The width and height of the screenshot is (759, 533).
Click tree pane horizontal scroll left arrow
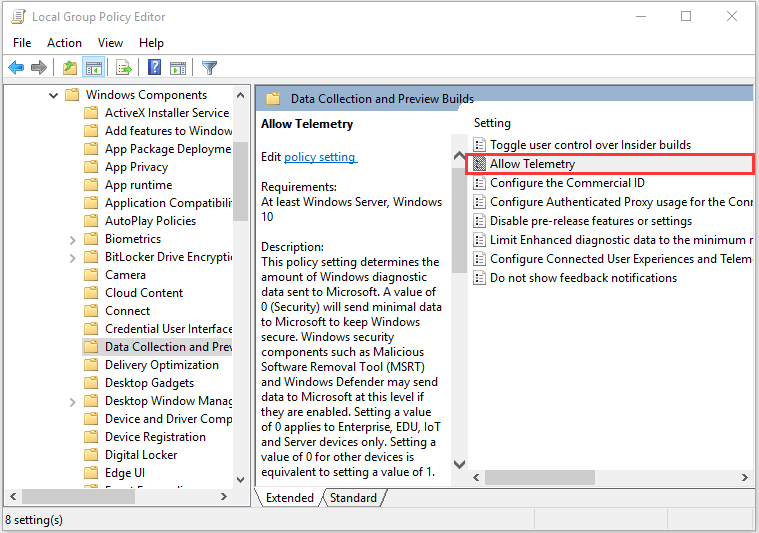click(13, 496)
